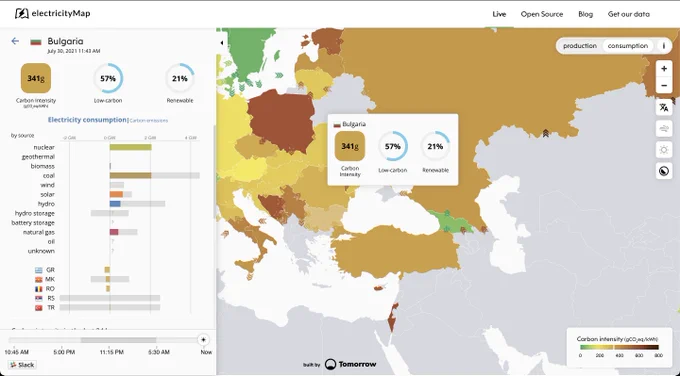680x376 pixels.
Task: Zoom in on the map with the plus button
Action: [x=664, y=69]
